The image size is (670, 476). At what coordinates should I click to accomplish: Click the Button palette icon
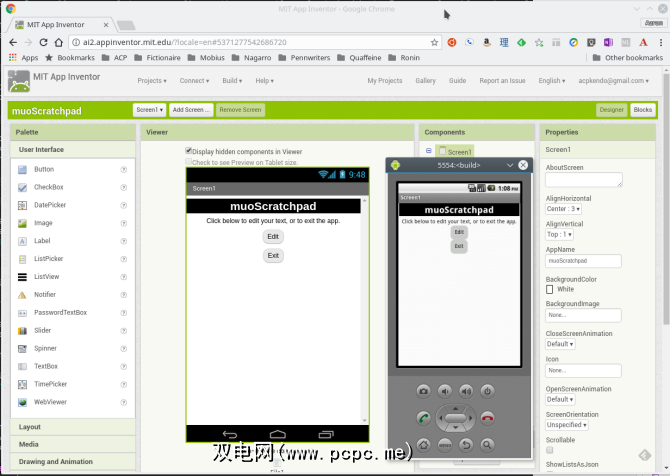pyautogui.click(x=22, y=170)
